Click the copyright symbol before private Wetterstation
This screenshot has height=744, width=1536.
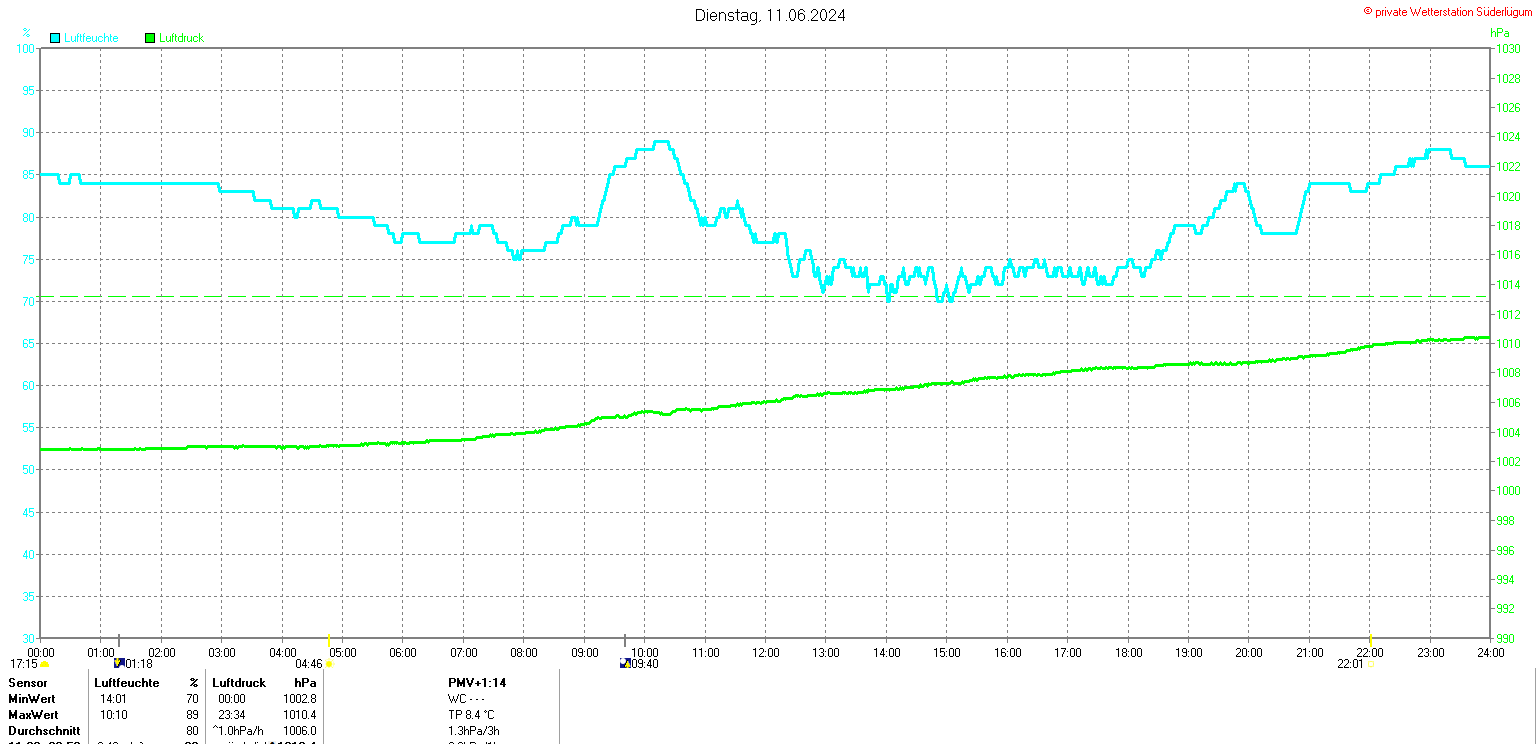point(1367,11)
